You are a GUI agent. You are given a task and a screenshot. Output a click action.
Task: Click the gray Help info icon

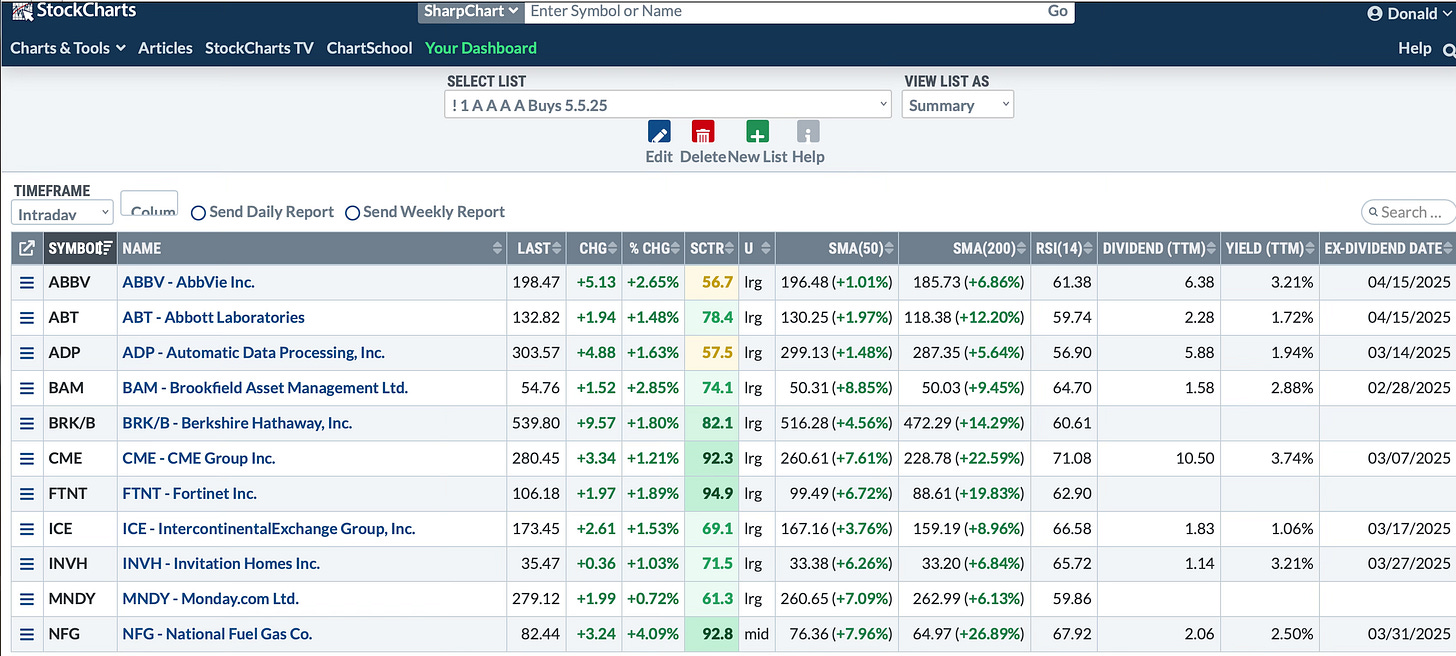click(x=807, y=132)
